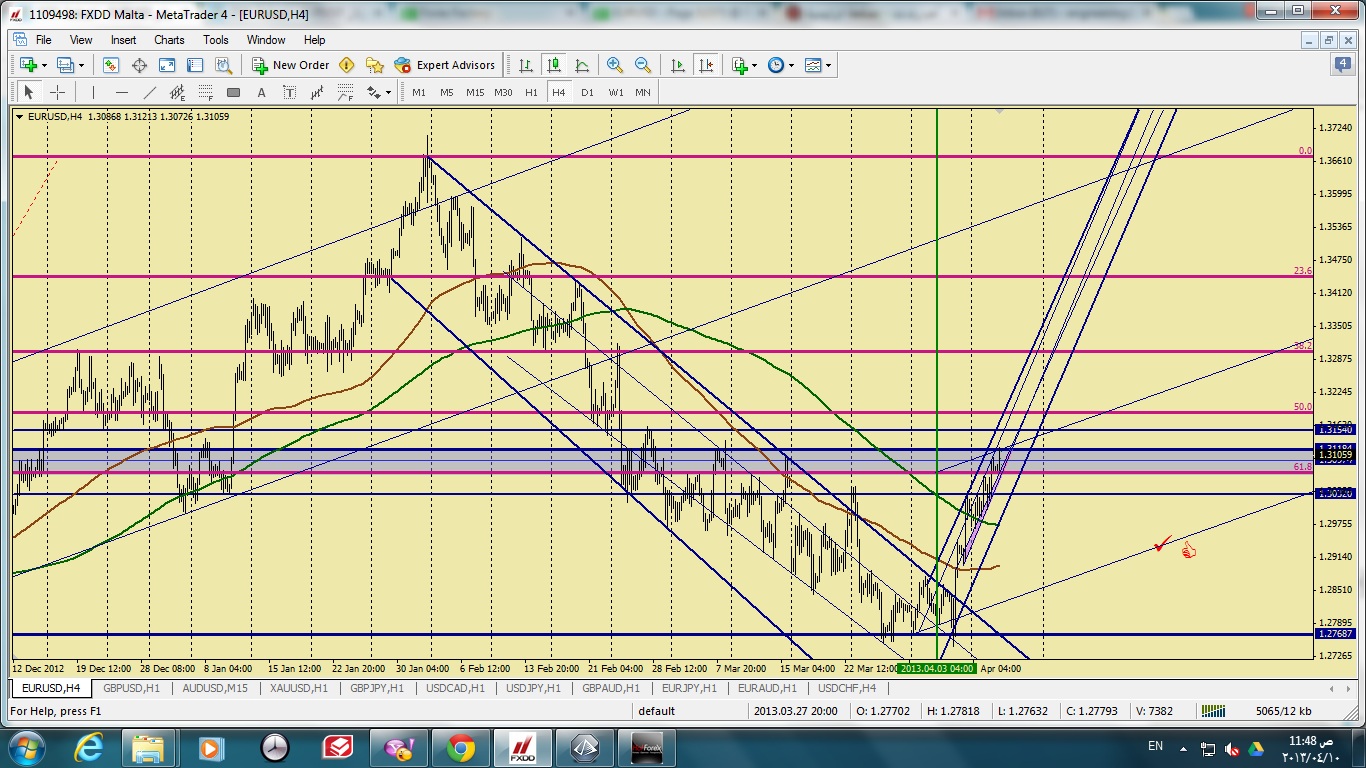Select the text label tool
The width and height of the screenshot is (1366, 768).
pyautogui.click(x=289, y=92)
